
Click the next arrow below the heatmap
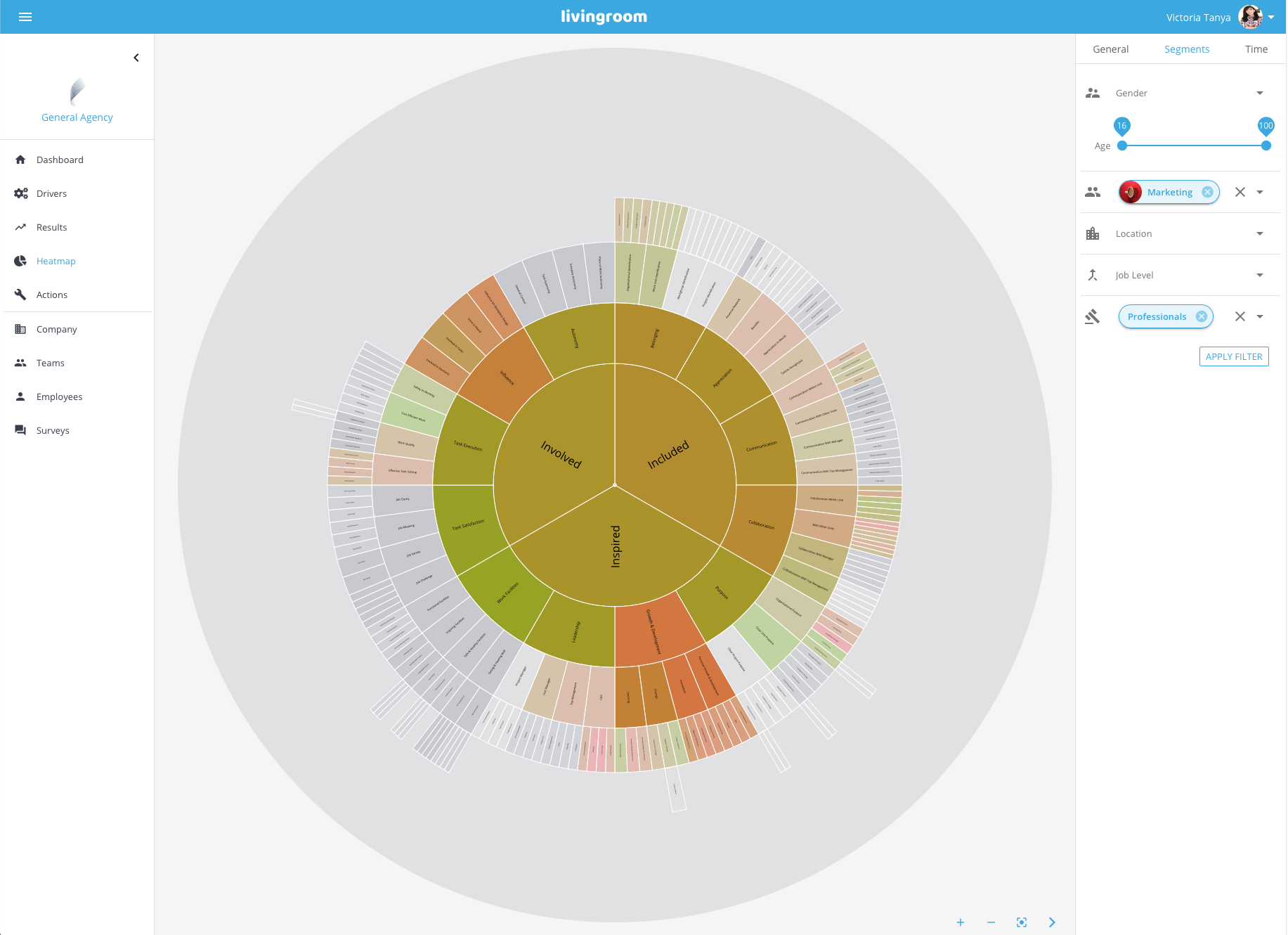tap(1052, 922)
